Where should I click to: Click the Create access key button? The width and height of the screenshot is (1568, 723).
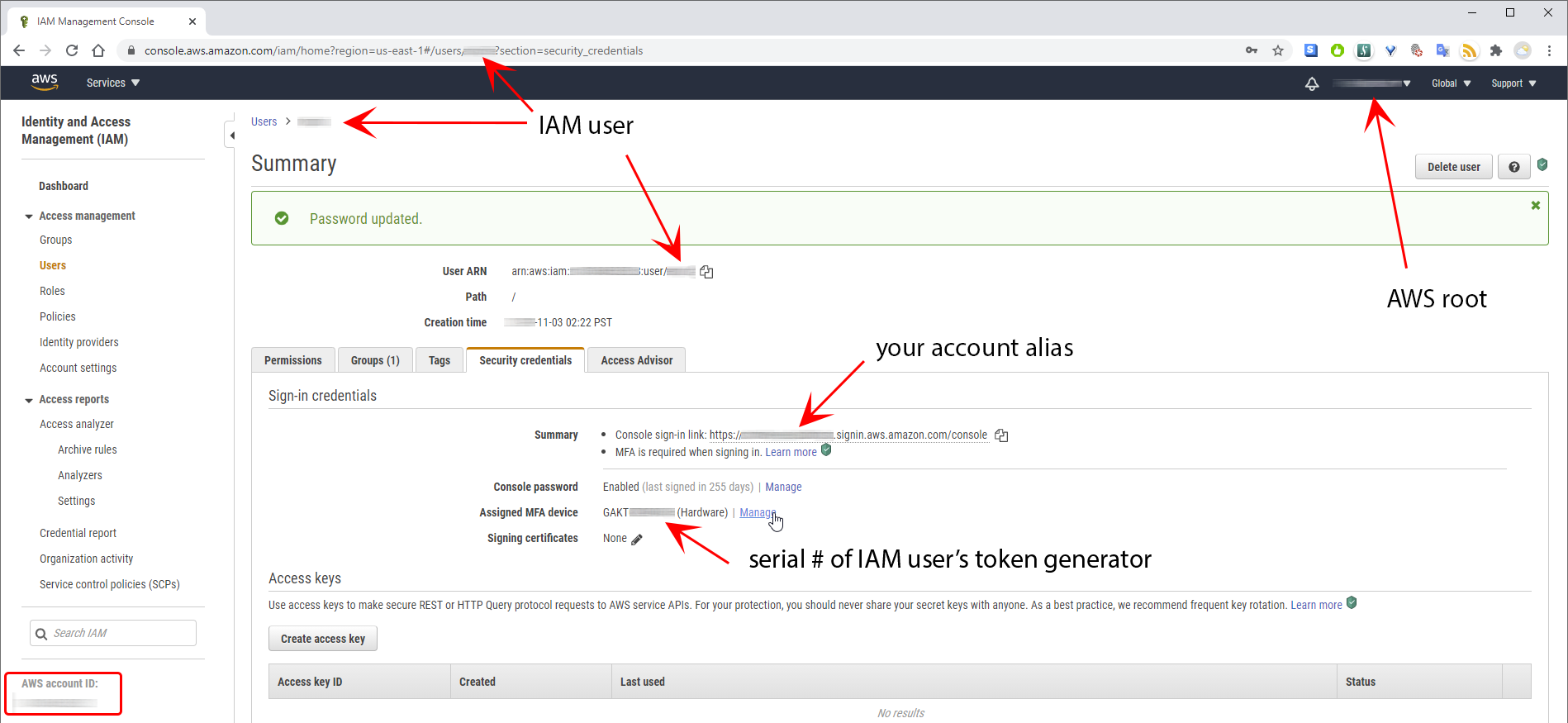322,639
